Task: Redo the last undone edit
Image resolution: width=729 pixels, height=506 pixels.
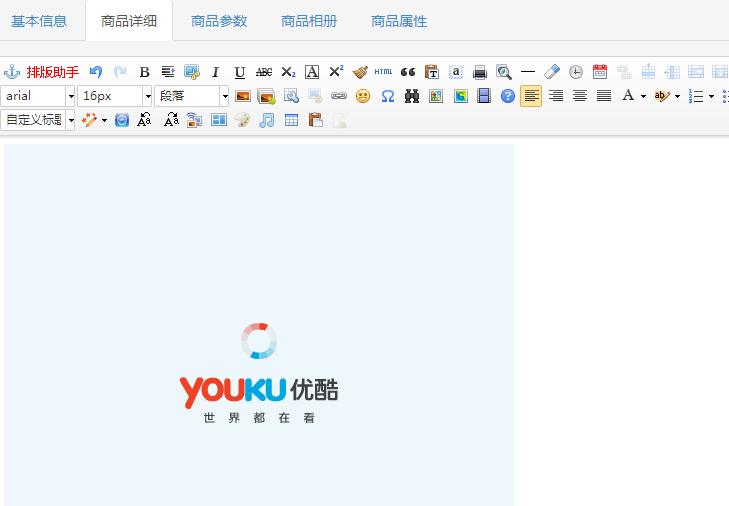Action: pyautogui.click(x=120, y=72)
